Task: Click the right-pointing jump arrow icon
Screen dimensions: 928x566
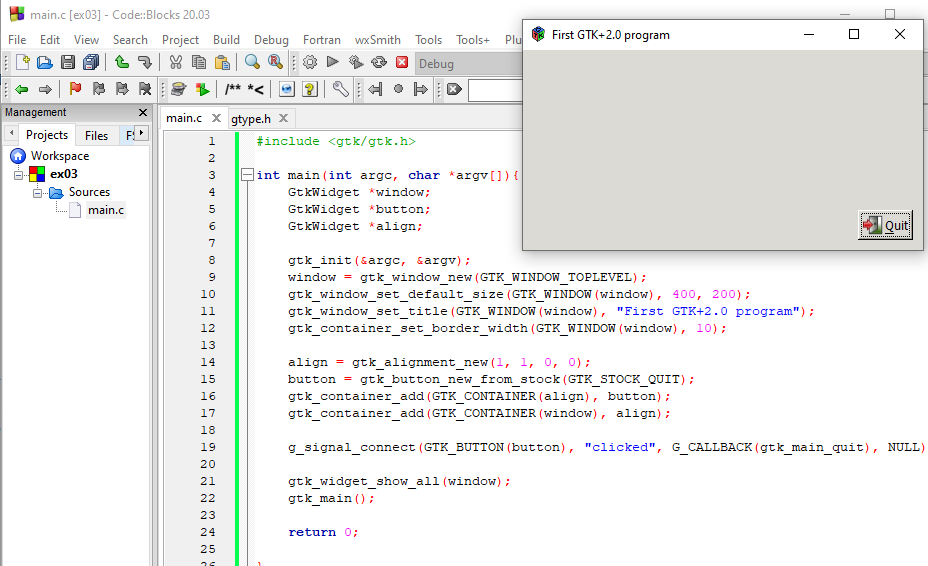Action: [421, 89]
